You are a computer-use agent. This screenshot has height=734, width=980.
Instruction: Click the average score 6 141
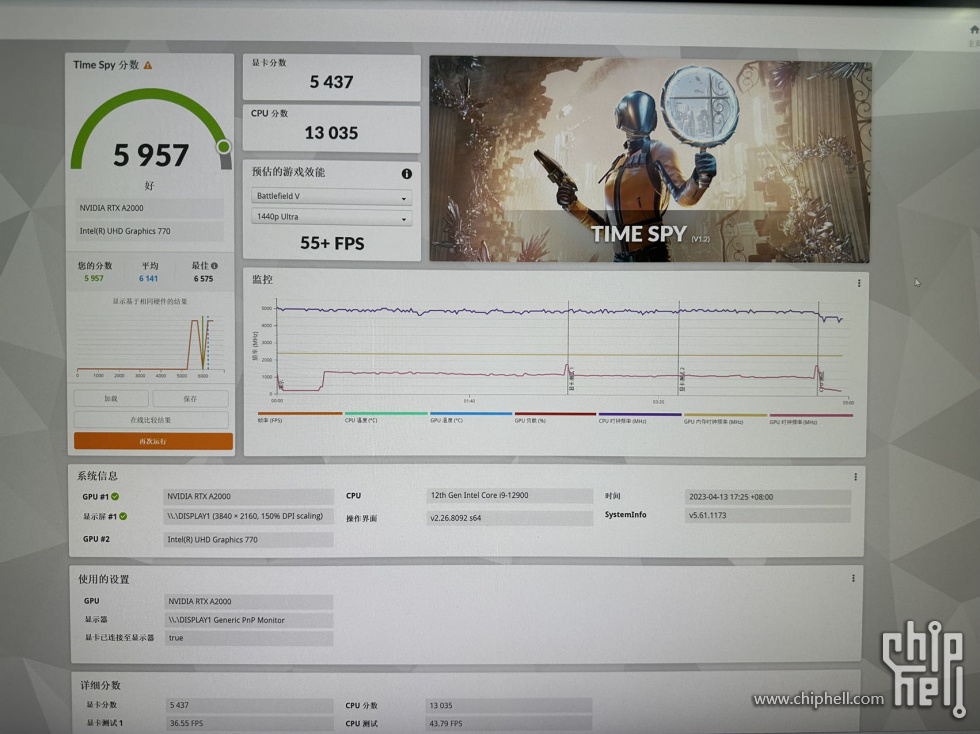coord(149,279)
